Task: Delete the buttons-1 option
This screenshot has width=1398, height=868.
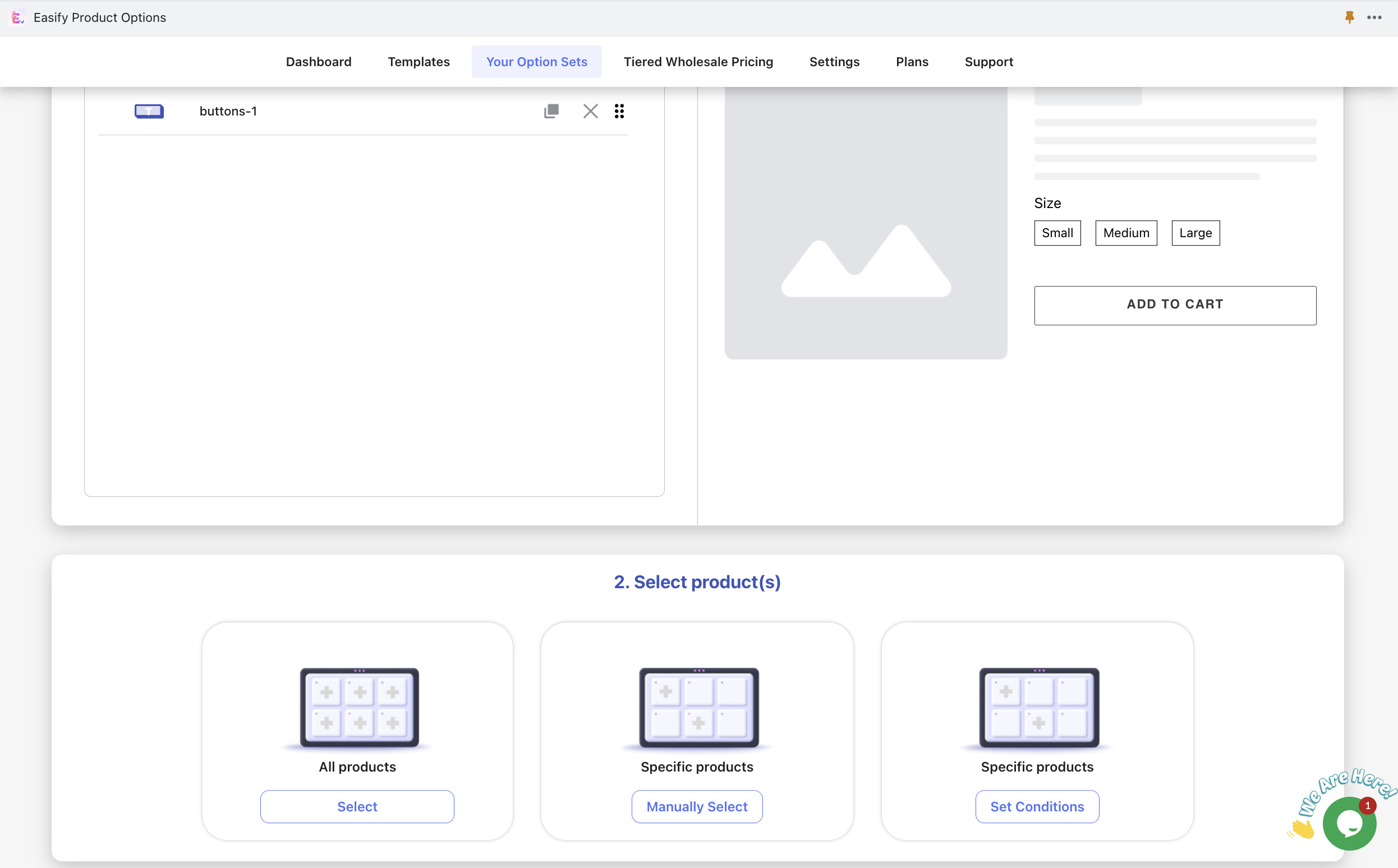Action: pyautogui.click(x=590, y=111)
